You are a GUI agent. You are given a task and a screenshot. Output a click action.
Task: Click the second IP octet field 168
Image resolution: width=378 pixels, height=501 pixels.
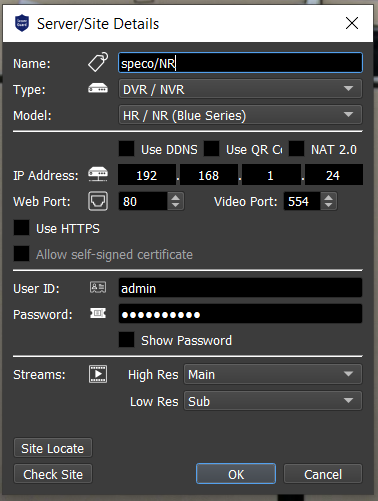click(x=209, y=175)
